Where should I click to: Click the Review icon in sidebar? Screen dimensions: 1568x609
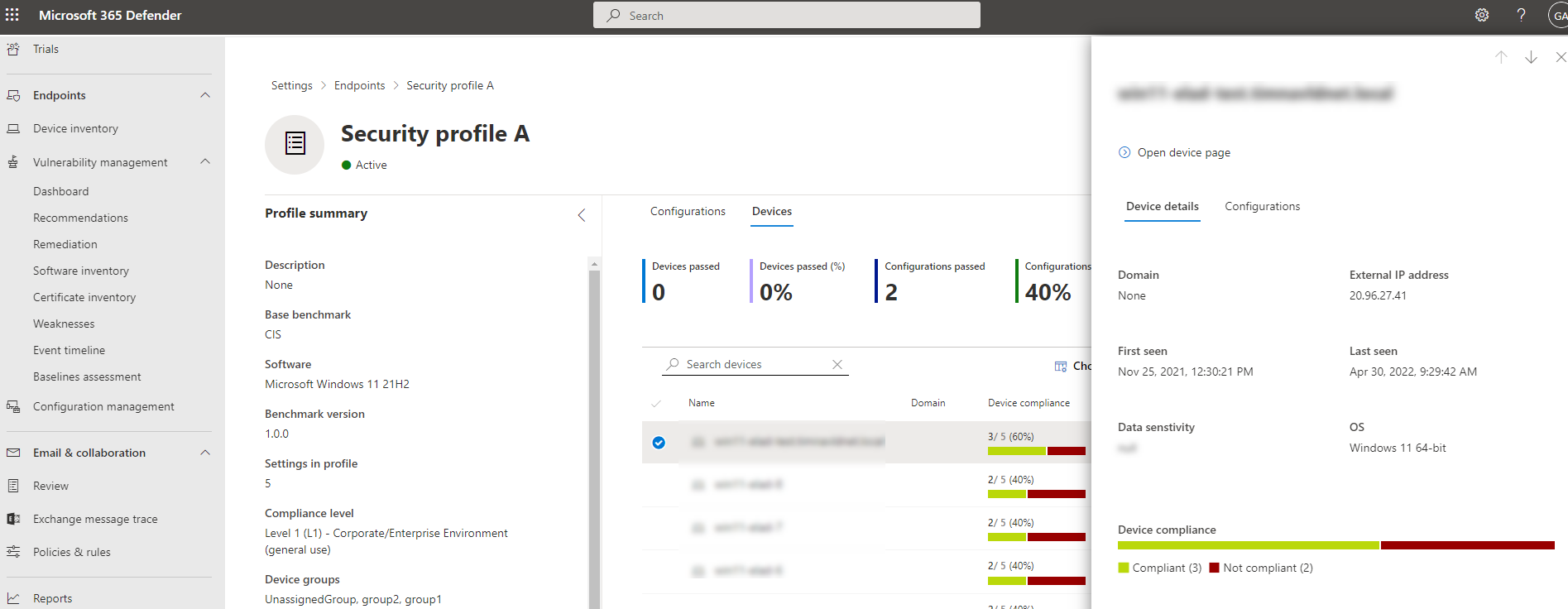click(13, 486)
